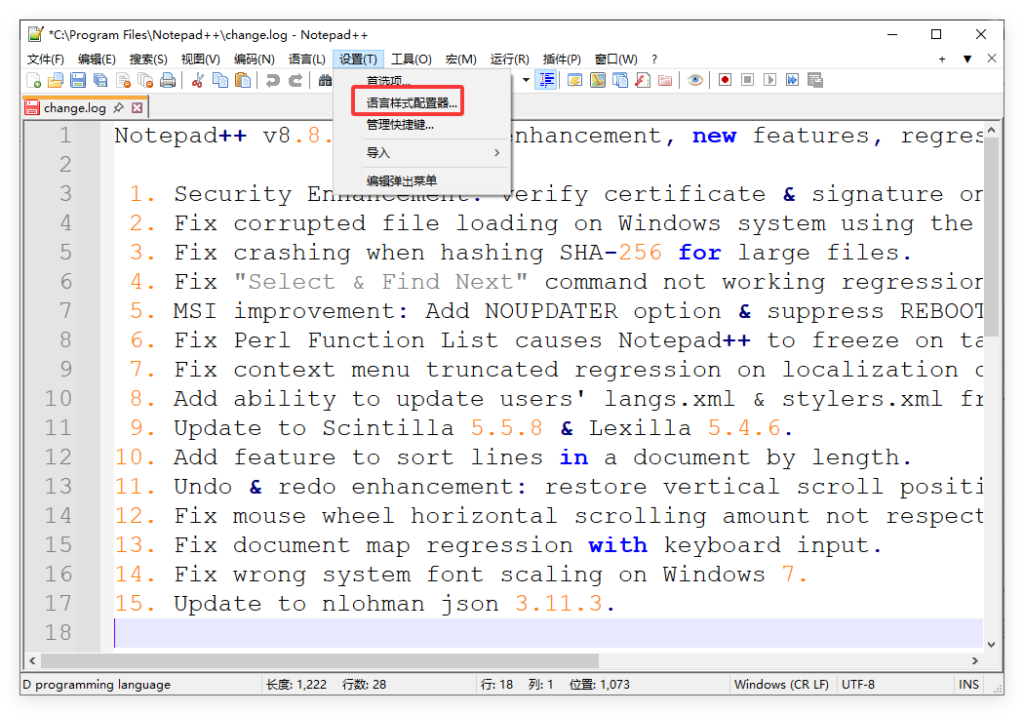Toggle the Document Map icon

[x=598, y=80]
